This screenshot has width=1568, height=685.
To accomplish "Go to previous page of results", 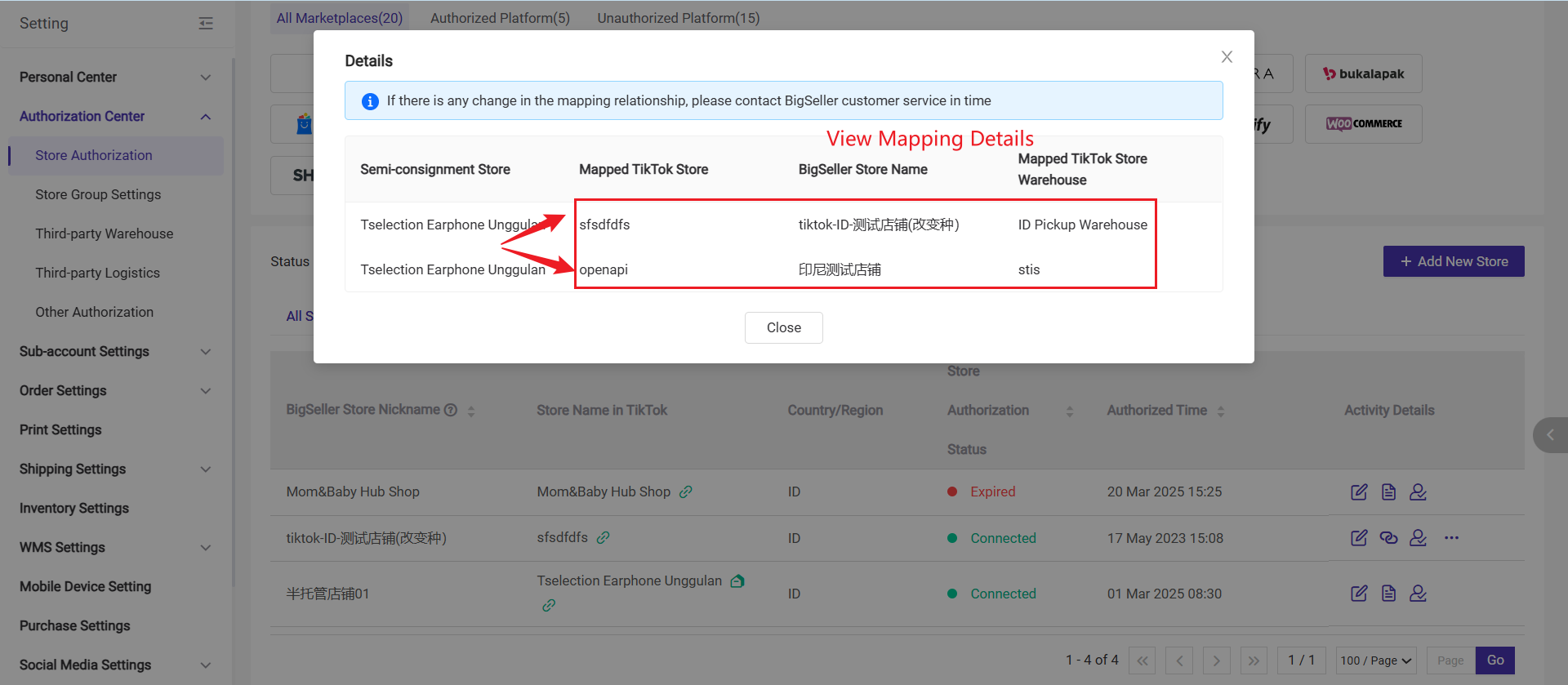I will 1179,661.
